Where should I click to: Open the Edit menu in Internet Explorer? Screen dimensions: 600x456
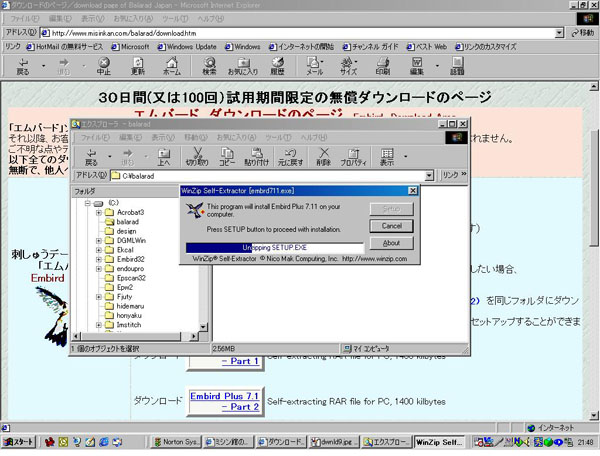[60, 19]
